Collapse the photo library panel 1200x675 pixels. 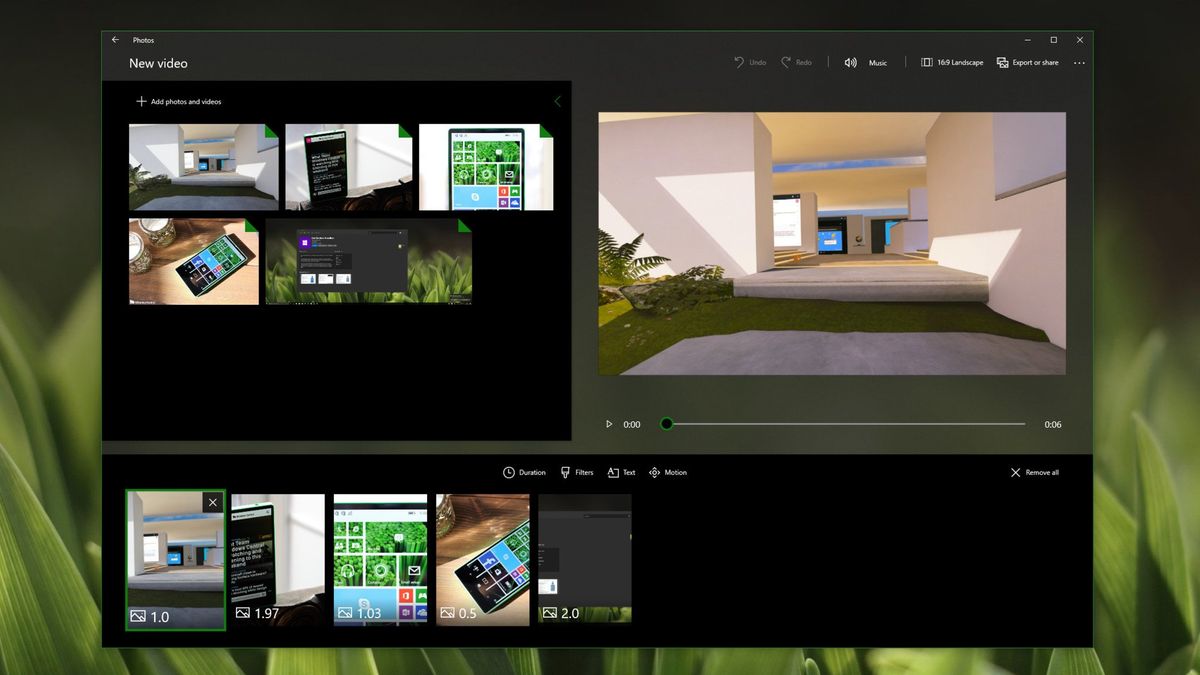coord(557,101)
